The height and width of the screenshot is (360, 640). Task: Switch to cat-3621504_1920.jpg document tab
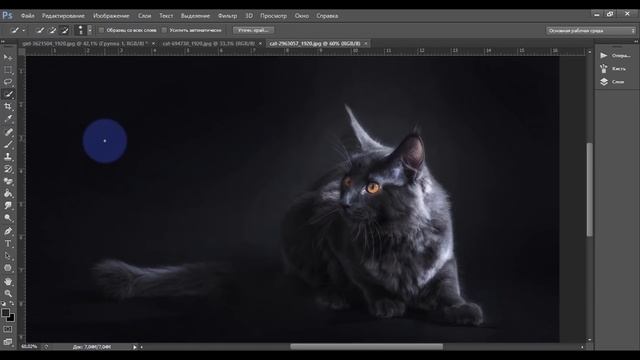[85, 43]
